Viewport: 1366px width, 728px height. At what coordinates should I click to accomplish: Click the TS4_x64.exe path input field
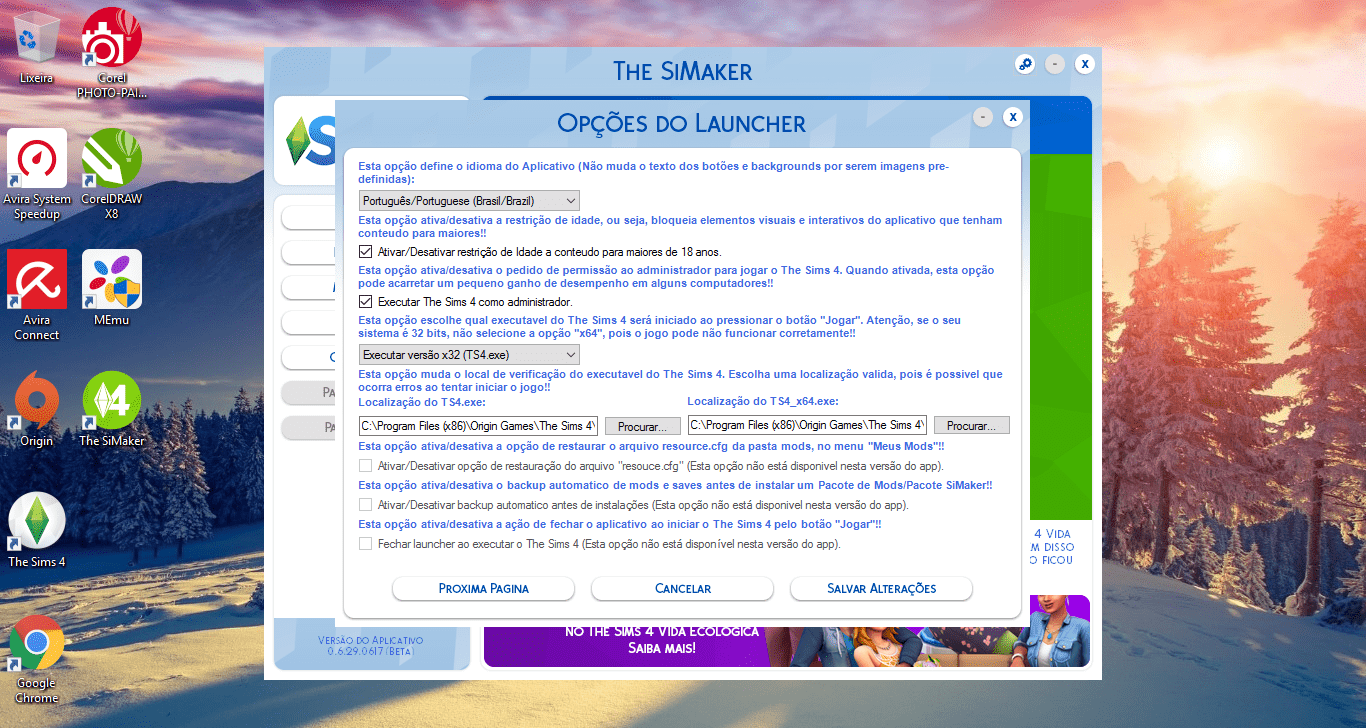tap(807, 425)
